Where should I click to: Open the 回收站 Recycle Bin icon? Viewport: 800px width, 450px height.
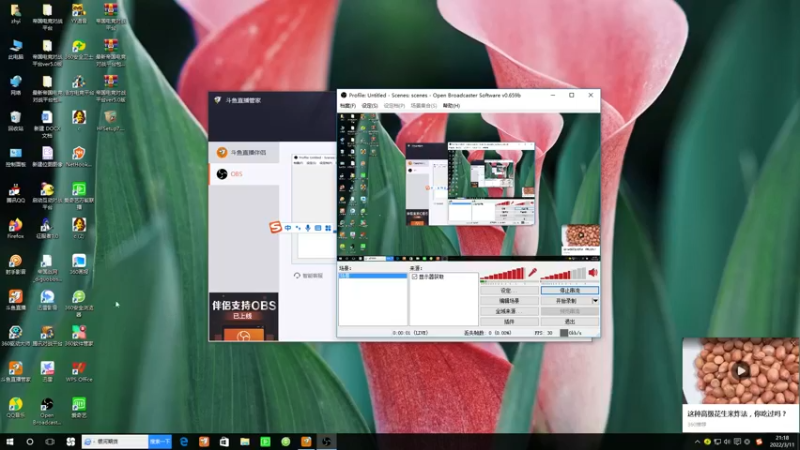pyautogui.click(x=15, y=121)
